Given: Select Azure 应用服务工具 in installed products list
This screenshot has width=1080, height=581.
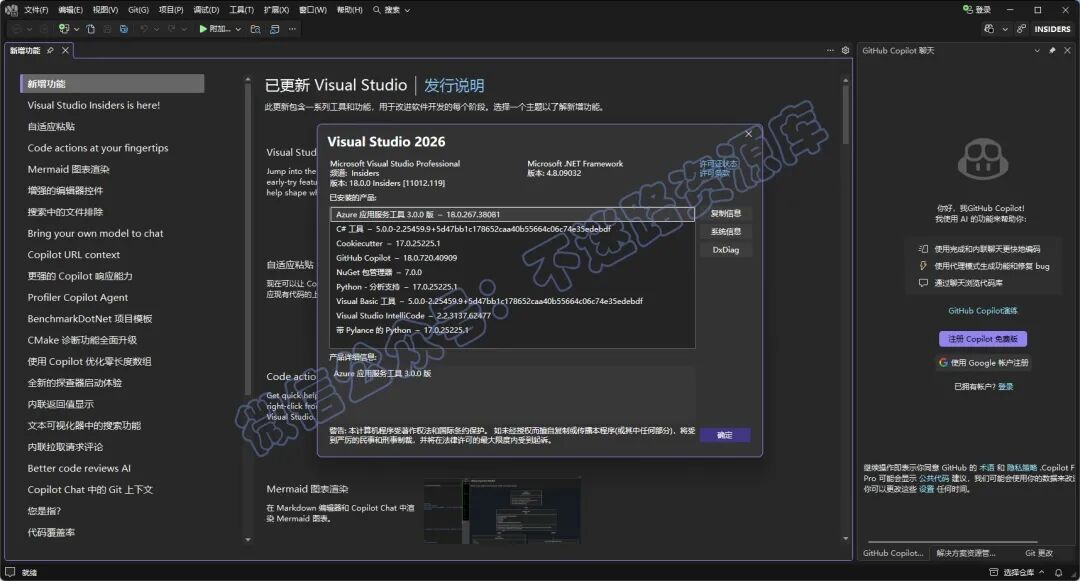Looking at the screenshot, I should [512, 214].
